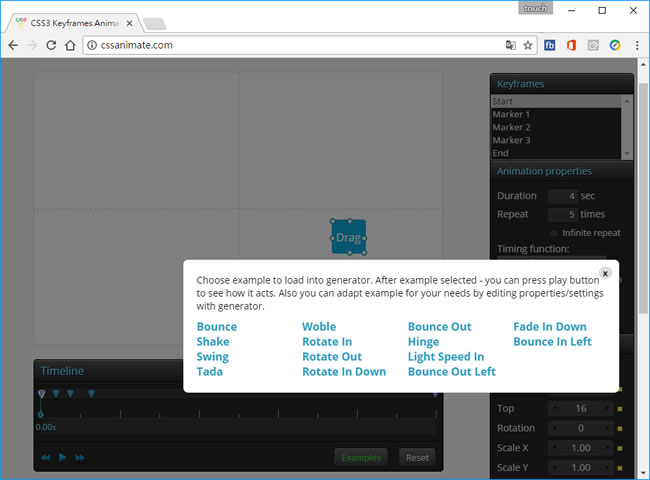650x480 pixels.
Task: Go back to the previous page
Action: (x=13, y=45)
